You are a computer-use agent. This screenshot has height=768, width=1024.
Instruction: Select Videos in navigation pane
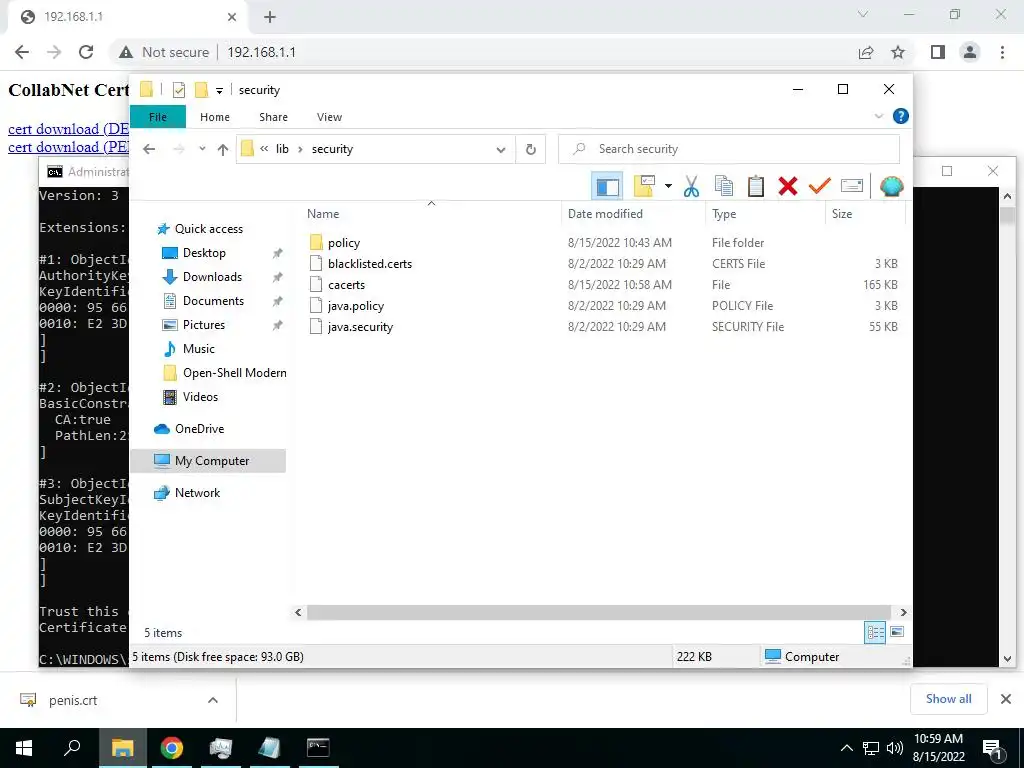(x=200, y=397)
